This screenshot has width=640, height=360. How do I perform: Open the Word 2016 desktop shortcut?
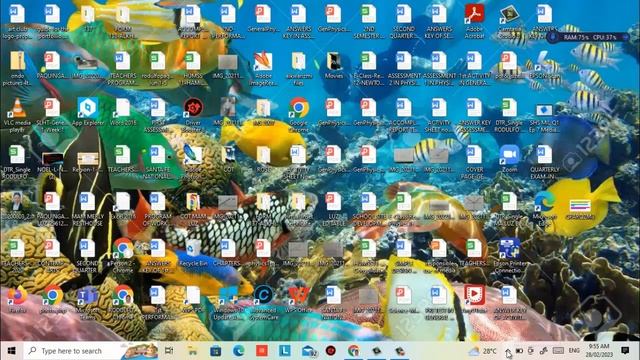coord(122,111)
